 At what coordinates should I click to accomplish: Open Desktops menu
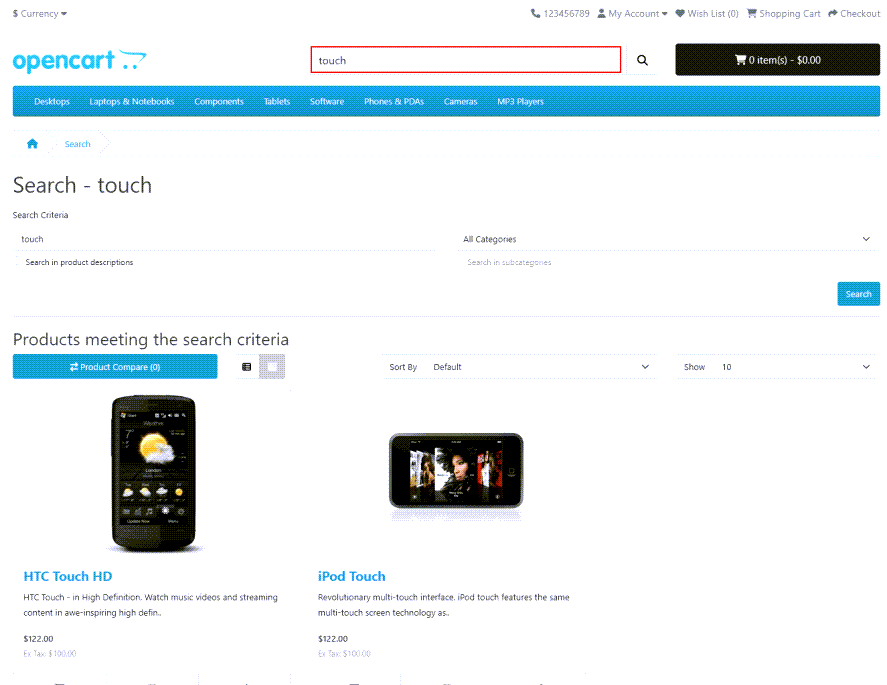click(52, 102)
